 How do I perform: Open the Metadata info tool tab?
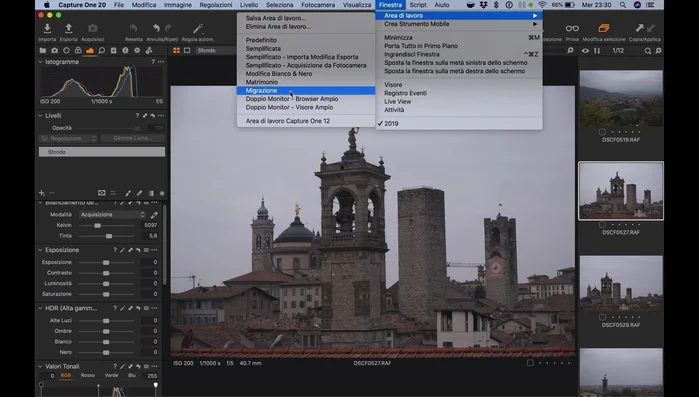click(x=125, y=50)
